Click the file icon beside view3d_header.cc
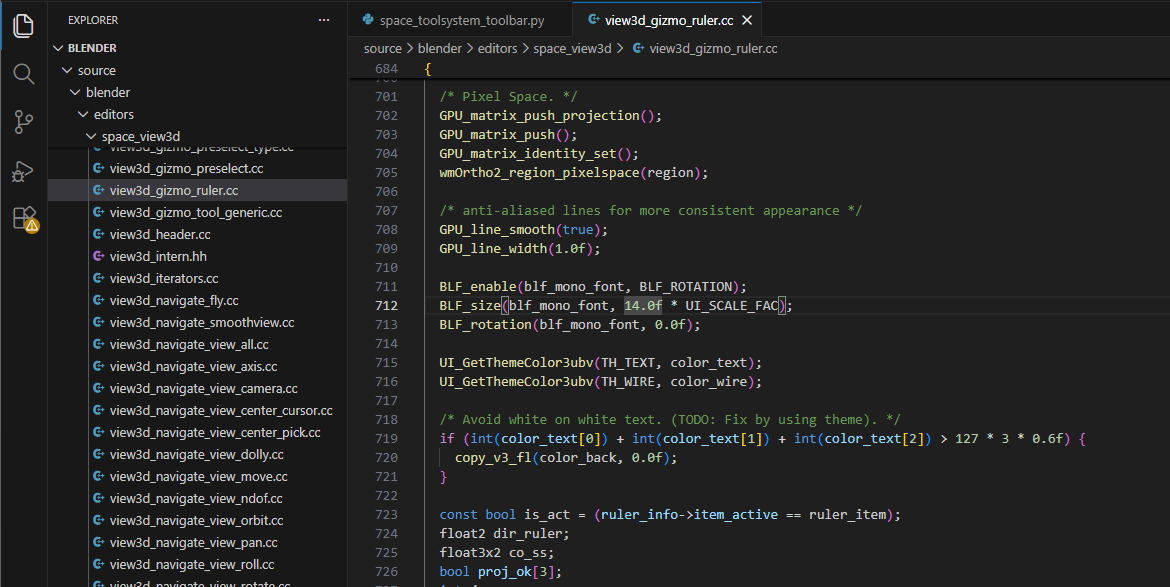Viewport: 1170px width, 587px height. 98,234
